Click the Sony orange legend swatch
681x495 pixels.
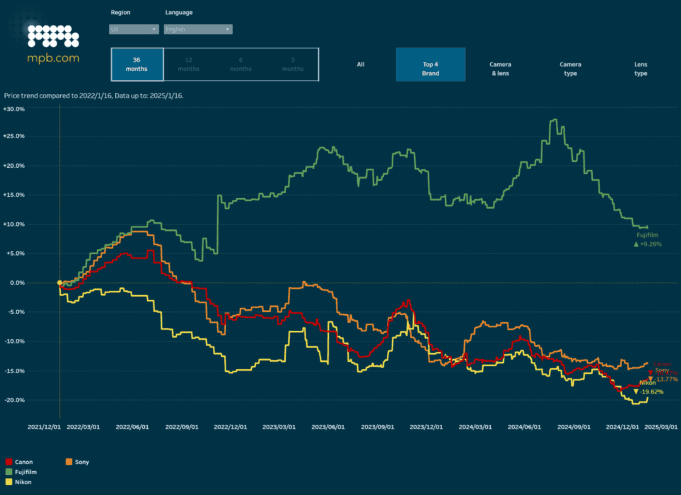(x=69, y=462)
